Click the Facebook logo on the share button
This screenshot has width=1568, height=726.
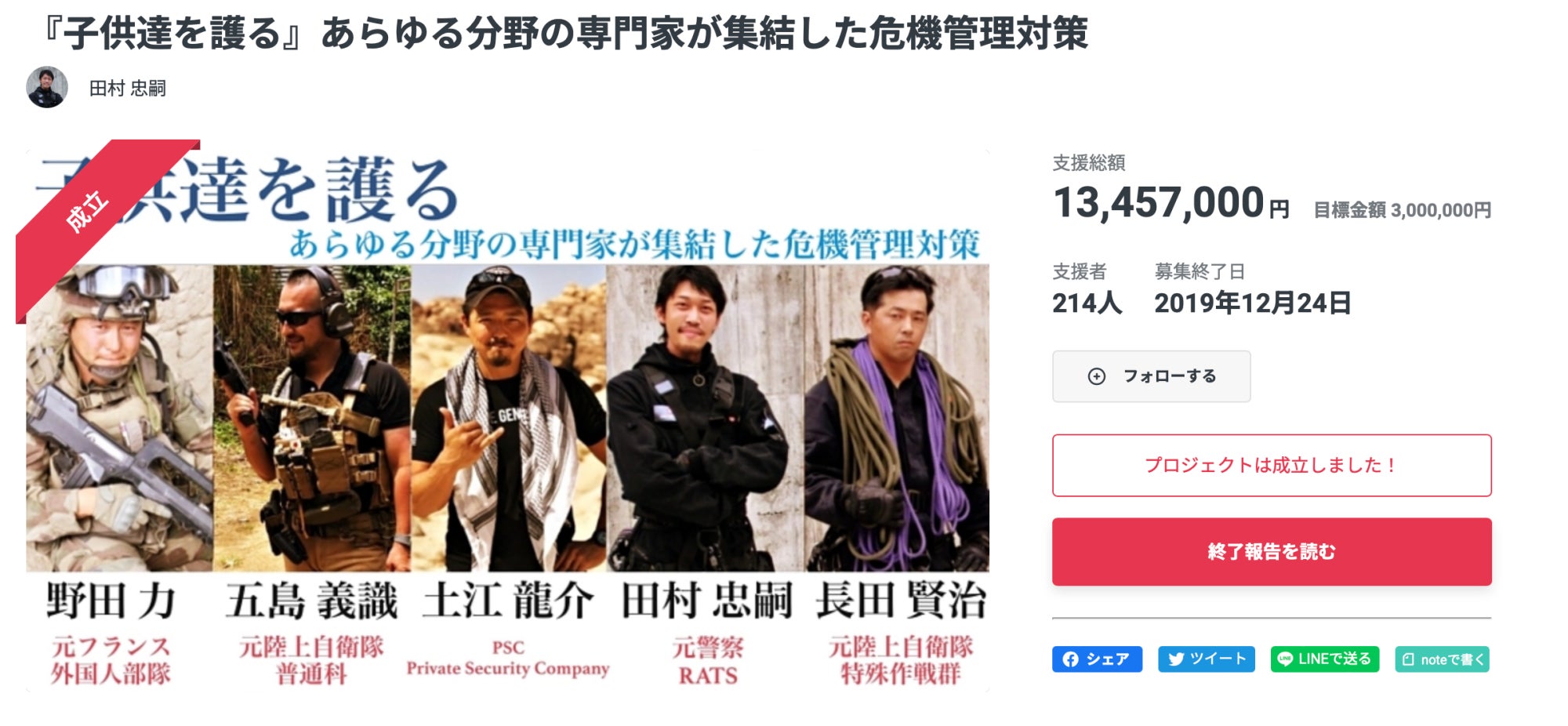pyautogui.click(x=1071, y=659)
